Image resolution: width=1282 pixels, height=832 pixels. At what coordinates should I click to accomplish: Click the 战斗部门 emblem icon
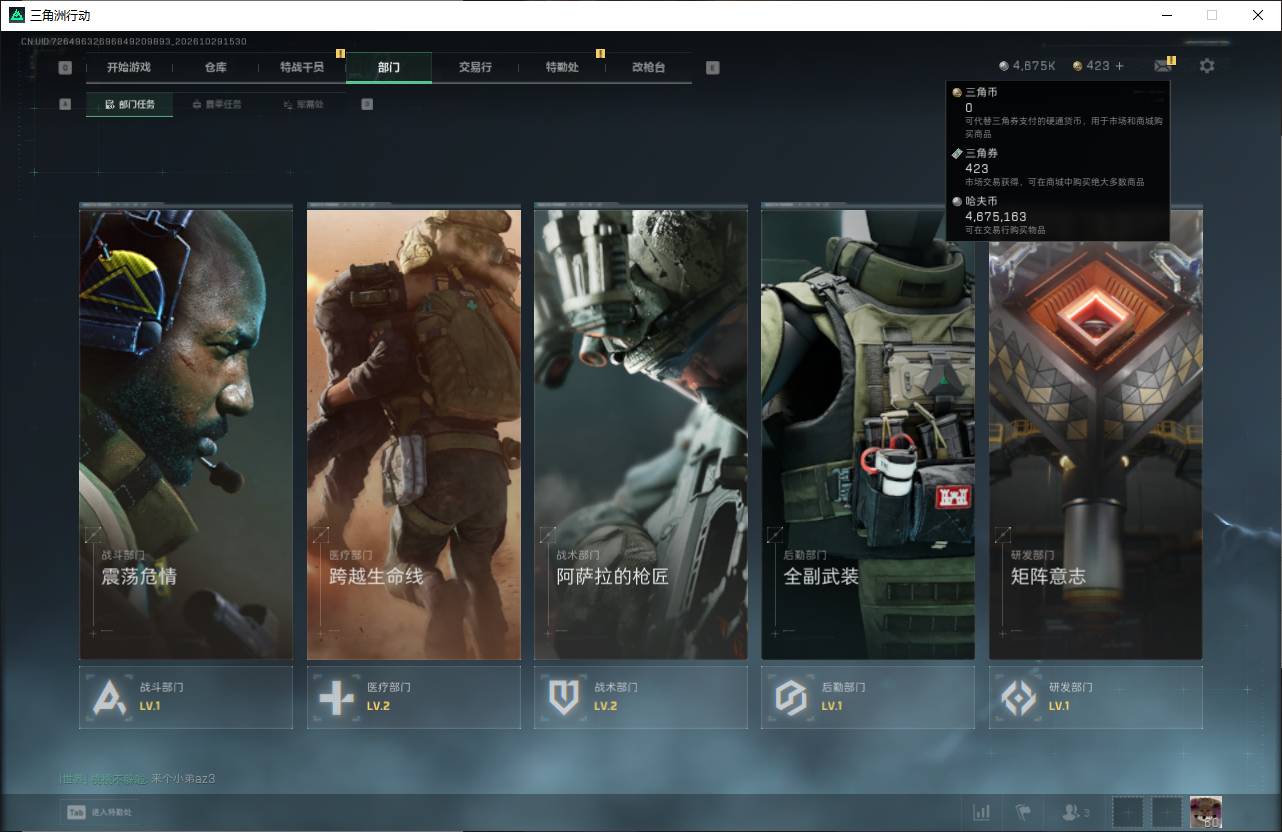(x=109, y=697)
